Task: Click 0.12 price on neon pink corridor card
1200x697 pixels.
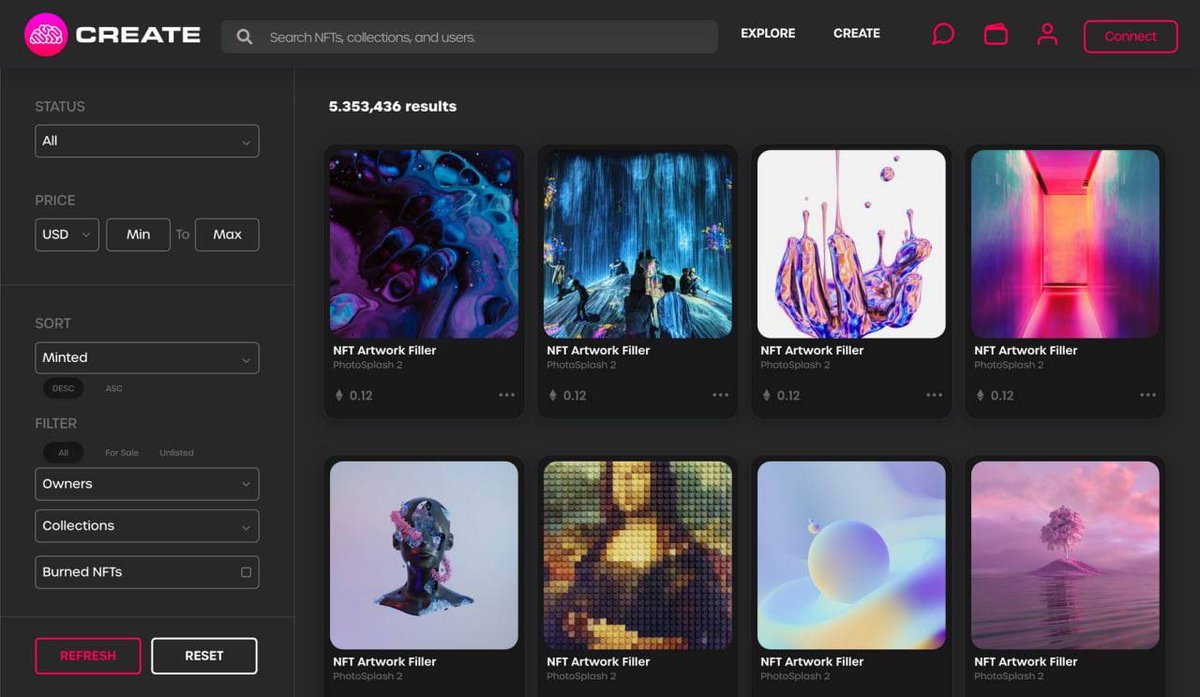Action: 1003,395
